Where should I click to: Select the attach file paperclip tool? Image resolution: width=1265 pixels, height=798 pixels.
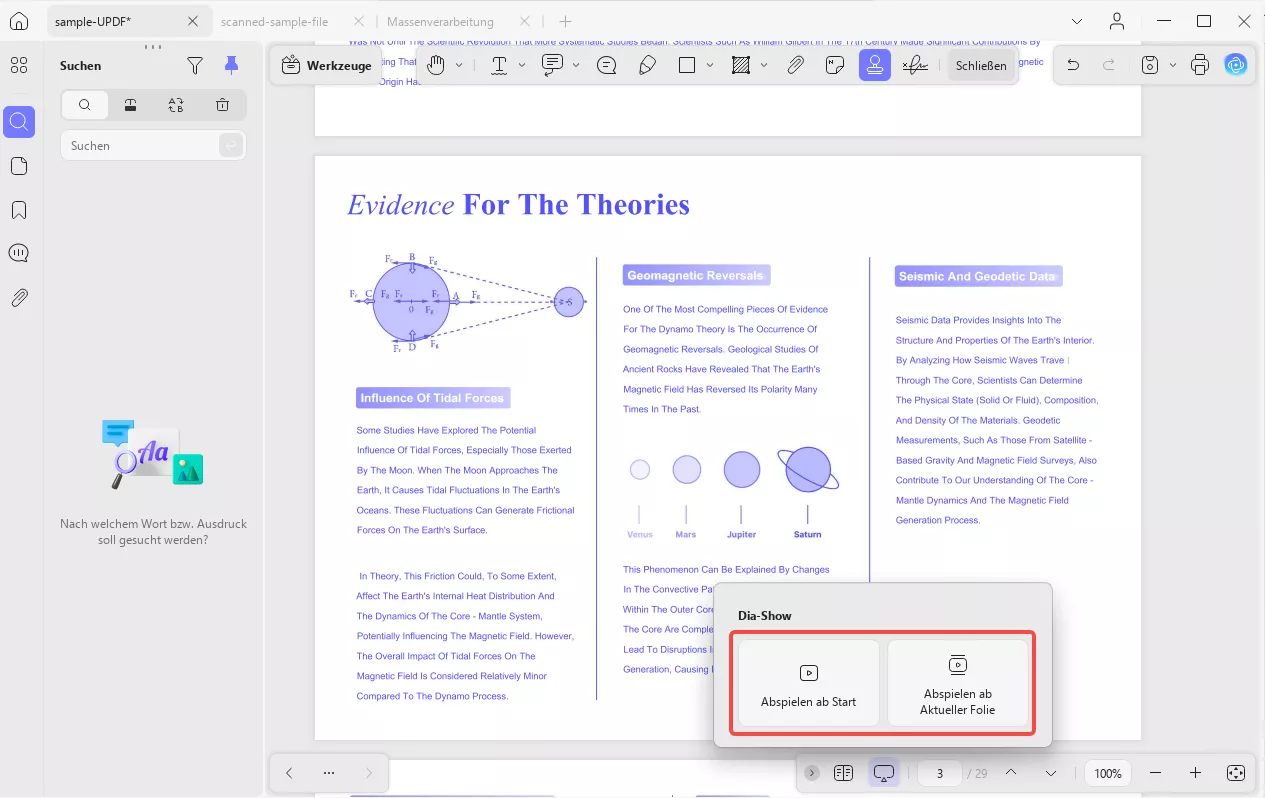pos(795,65)
